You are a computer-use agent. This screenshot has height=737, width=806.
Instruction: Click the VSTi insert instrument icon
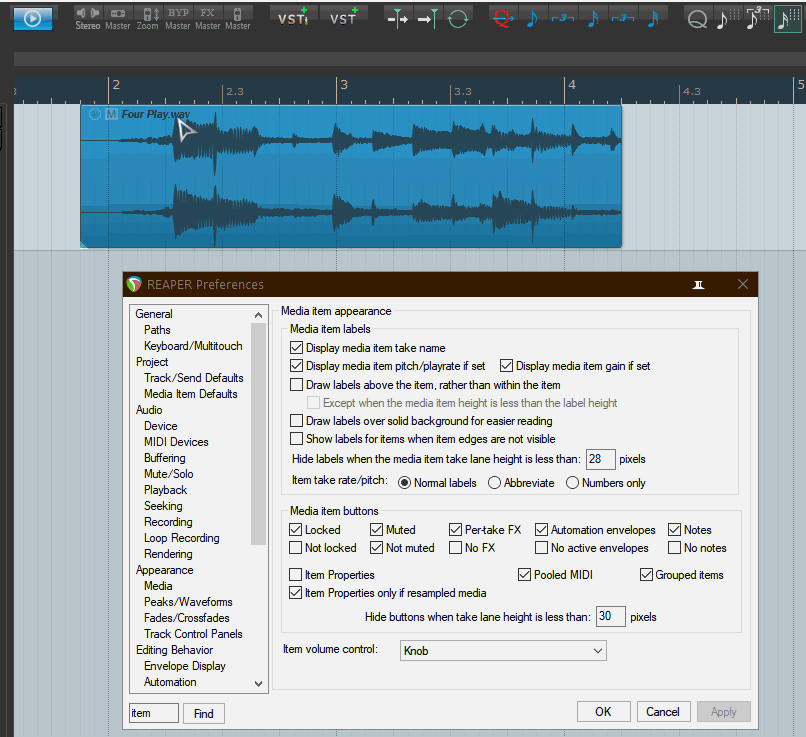pos(293,18)
